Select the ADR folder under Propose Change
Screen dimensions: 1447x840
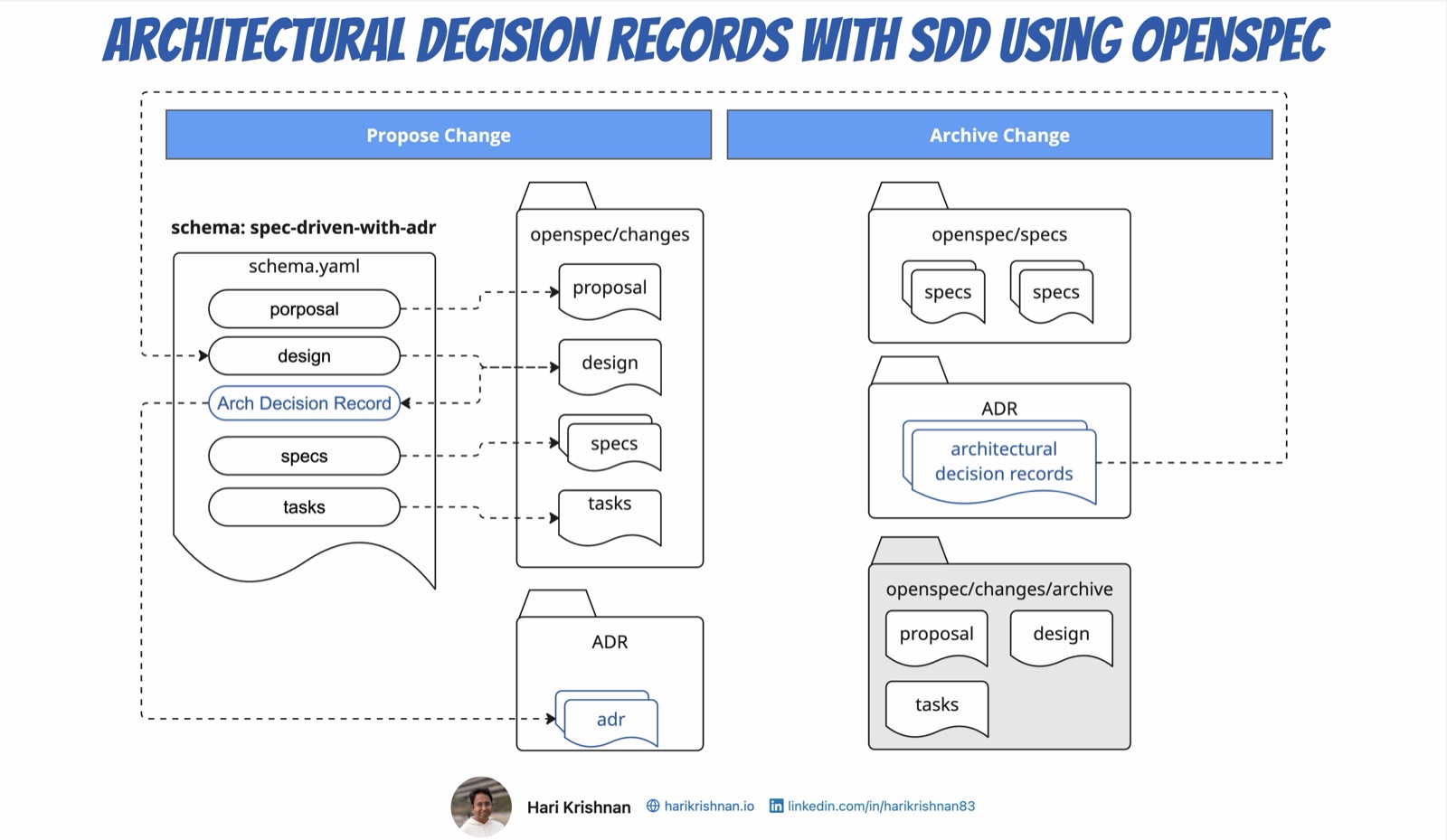pyautogui.click(x=610, y=642)
